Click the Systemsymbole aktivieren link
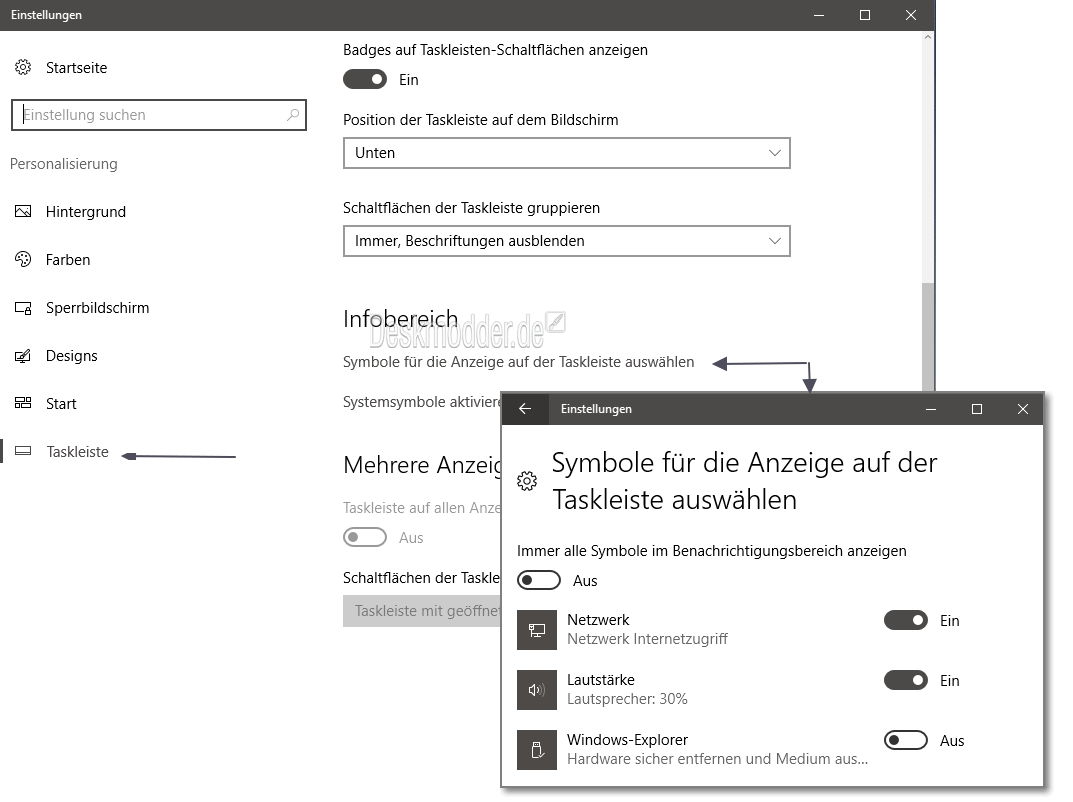Screen dimensions: 1073x802 coord(421,401)
